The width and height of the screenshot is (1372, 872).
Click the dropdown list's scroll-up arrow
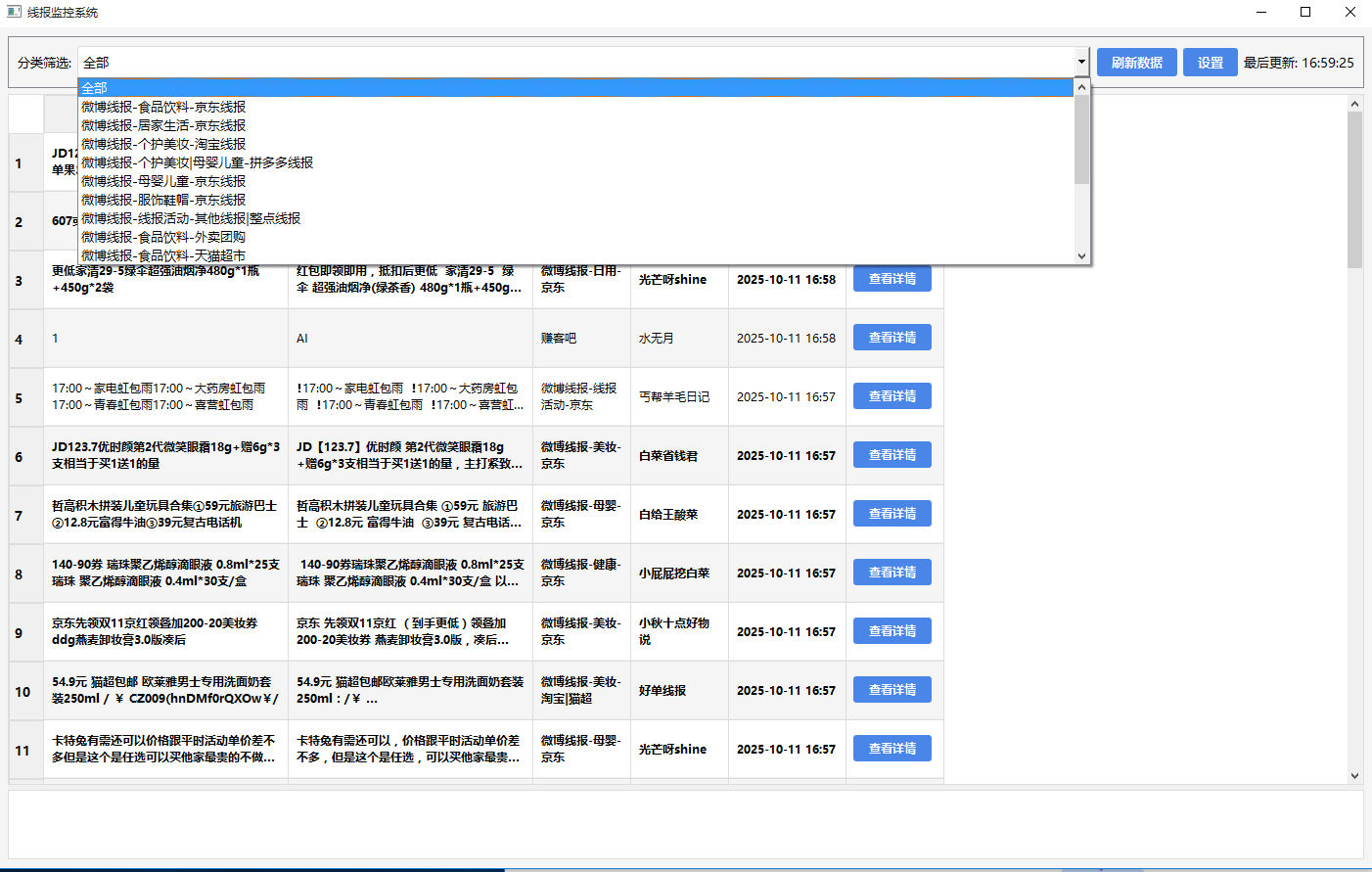click(x=1081, y=87)
